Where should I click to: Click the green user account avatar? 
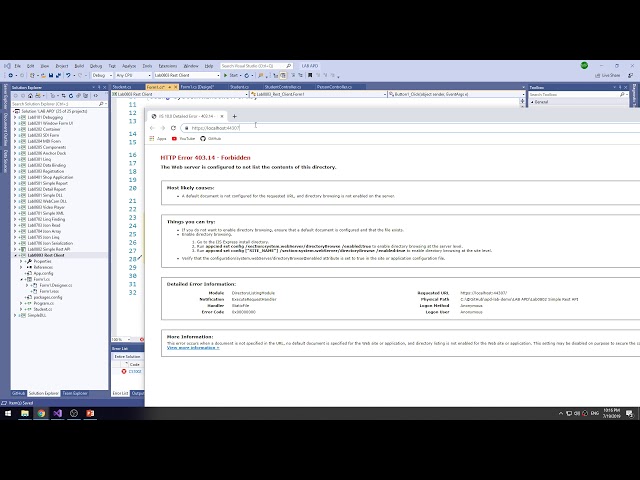pos(584,65)
